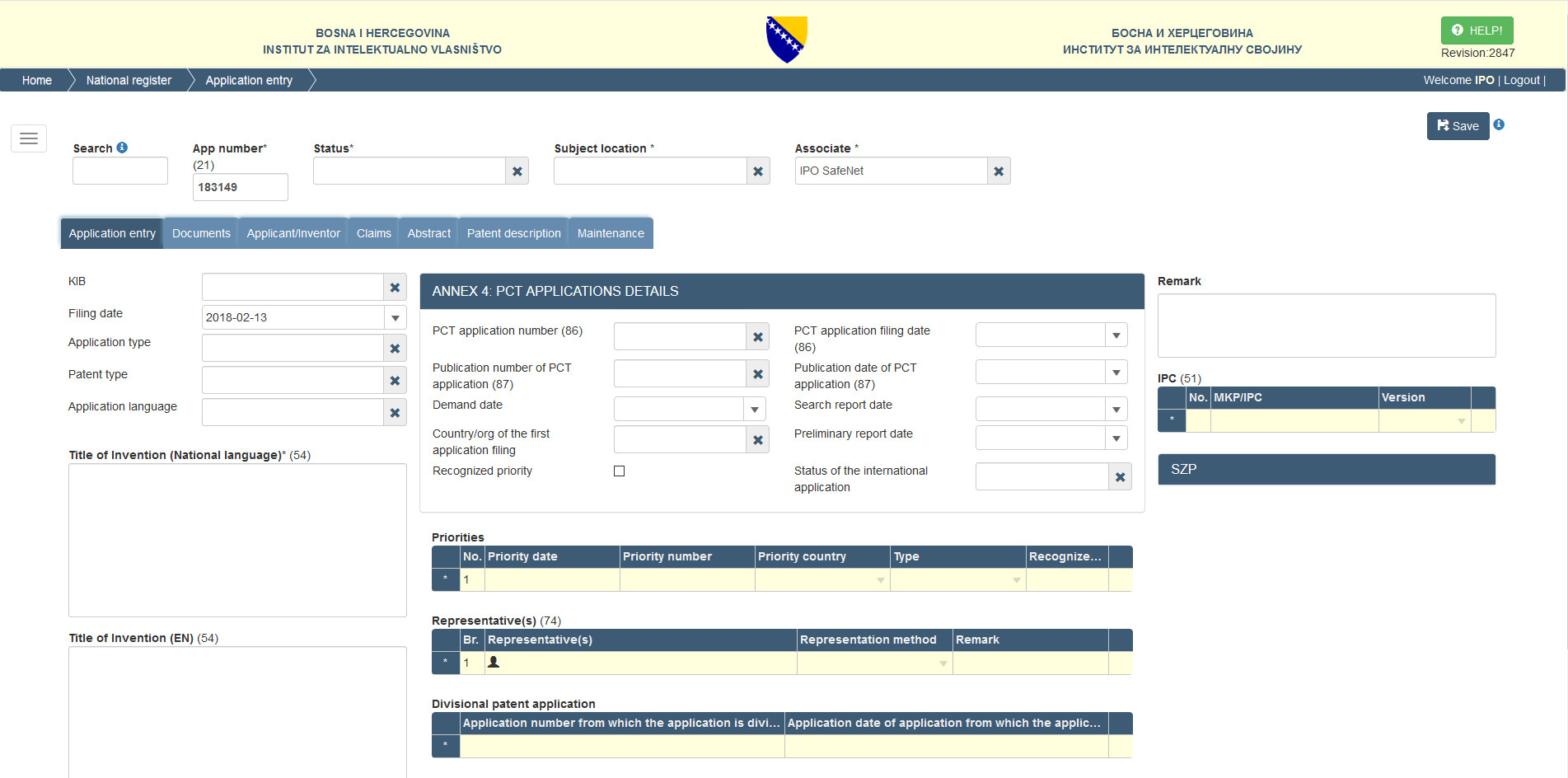Click the info icon beside Save
The image size is (1568, 778).
tap(1499, 124)
